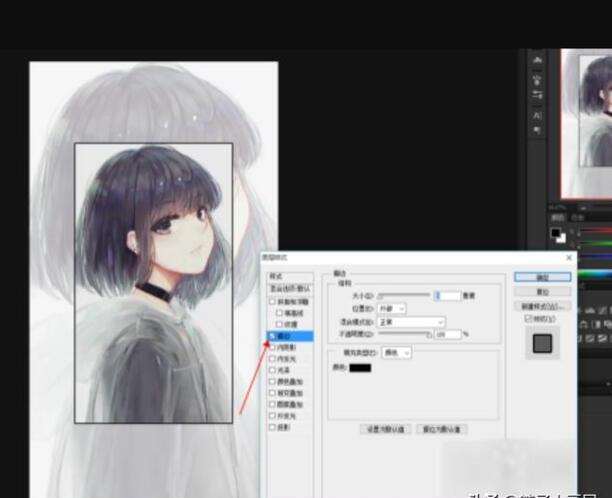Focus the 大小 size value input field

(x=447, y=296)
